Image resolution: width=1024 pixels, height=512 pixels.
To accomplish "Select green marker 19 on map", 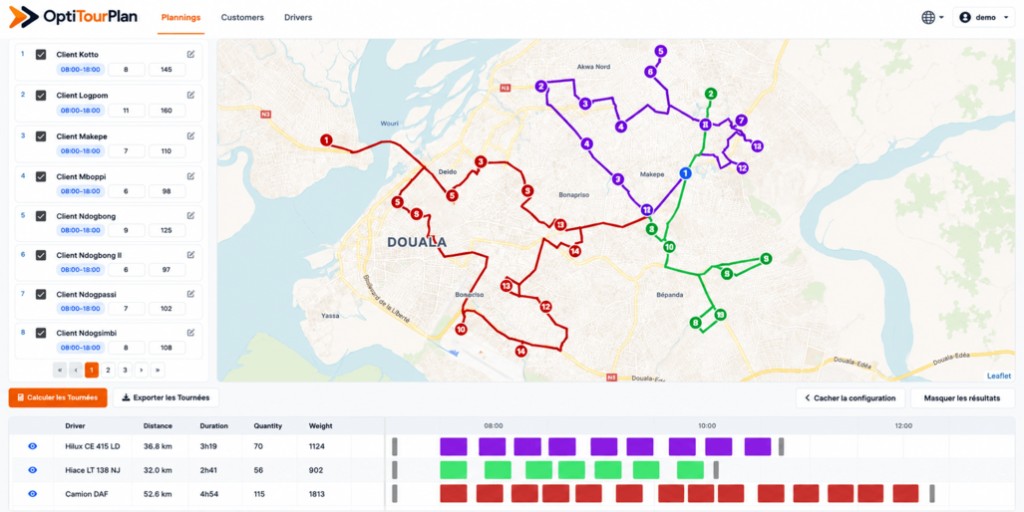I will pos(720,315).
